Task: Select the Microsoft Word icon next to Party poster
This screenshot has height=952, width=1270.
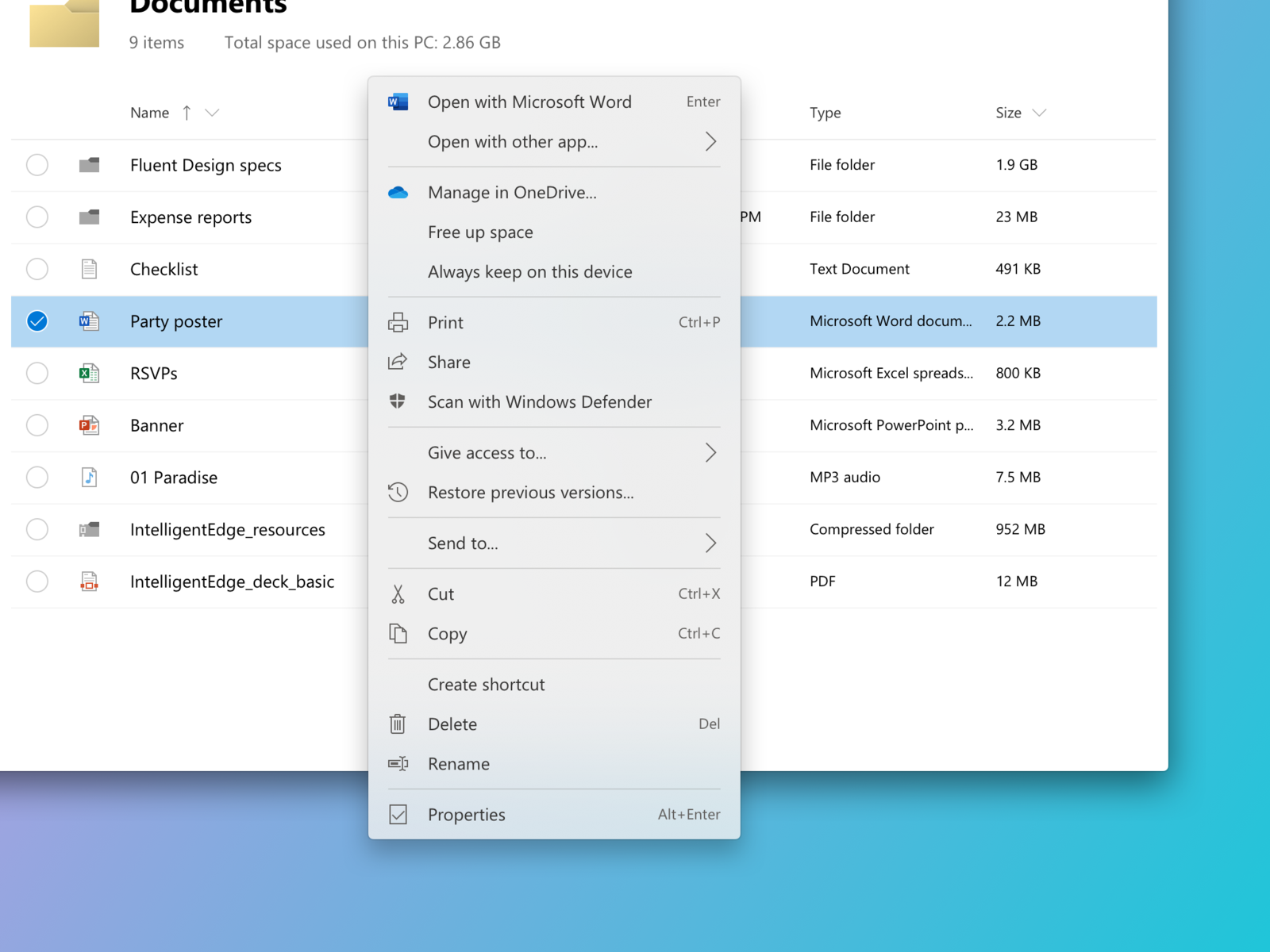Action: tap(89, 321)
